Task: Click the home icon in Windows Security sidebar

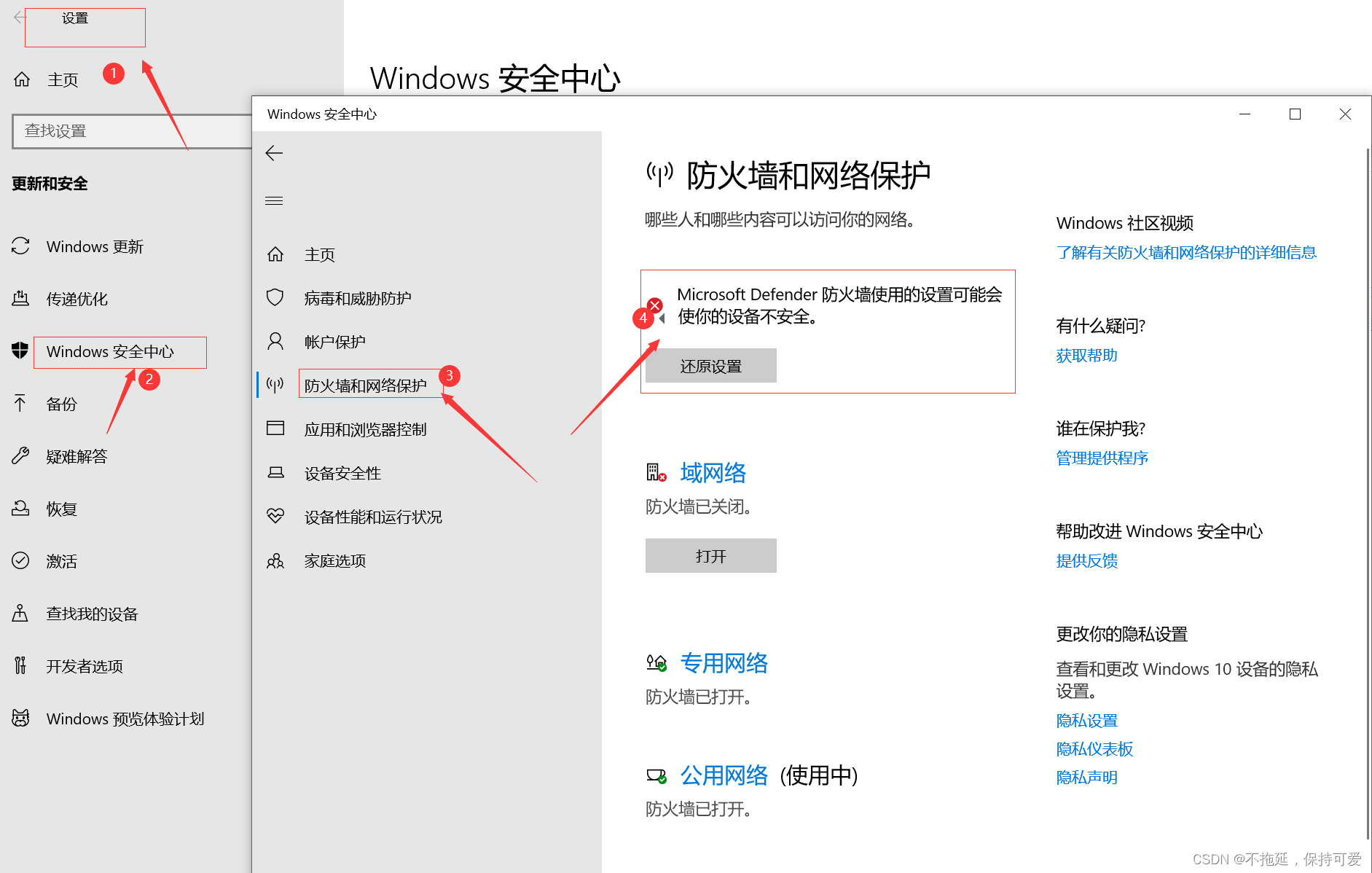Action: click(275, 254)
